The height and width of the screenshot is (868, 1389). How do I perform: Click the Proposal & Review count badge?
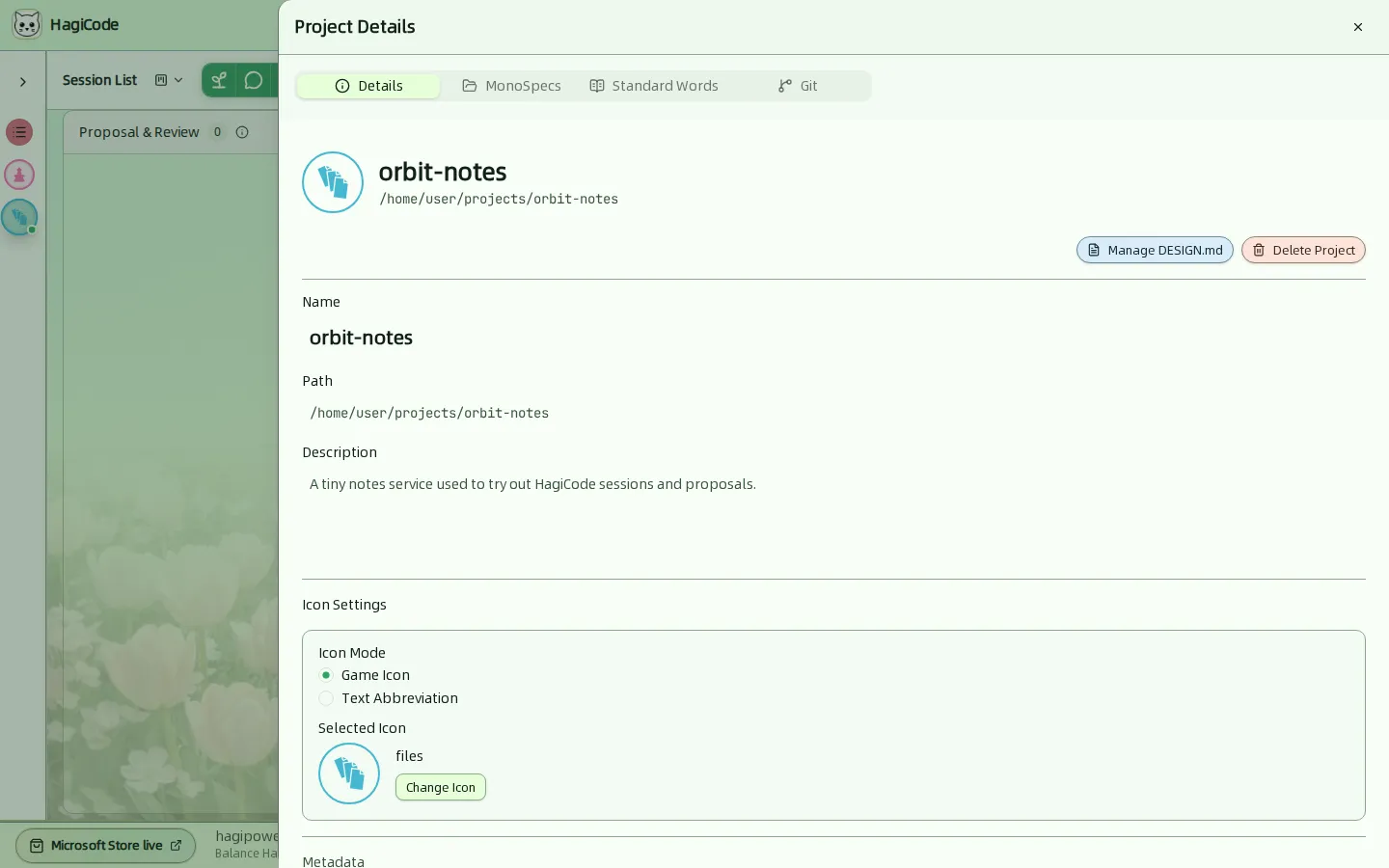pos(217,132)
